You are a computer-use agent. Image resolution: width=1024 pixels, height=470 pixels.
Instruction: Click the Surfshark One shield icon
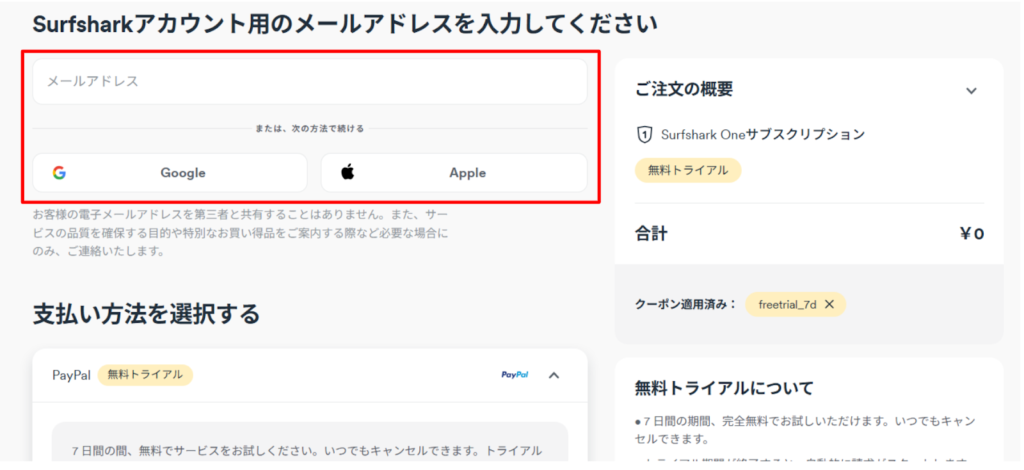point(644,134)
